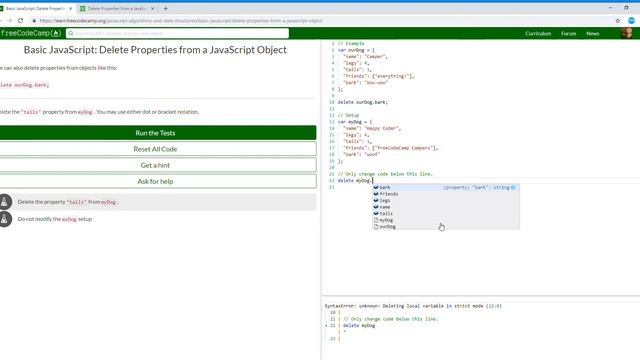Image resolution: width=640 pixels, height=360 pixels.
Task: Click the browser address bar URL
Action: 181,20
